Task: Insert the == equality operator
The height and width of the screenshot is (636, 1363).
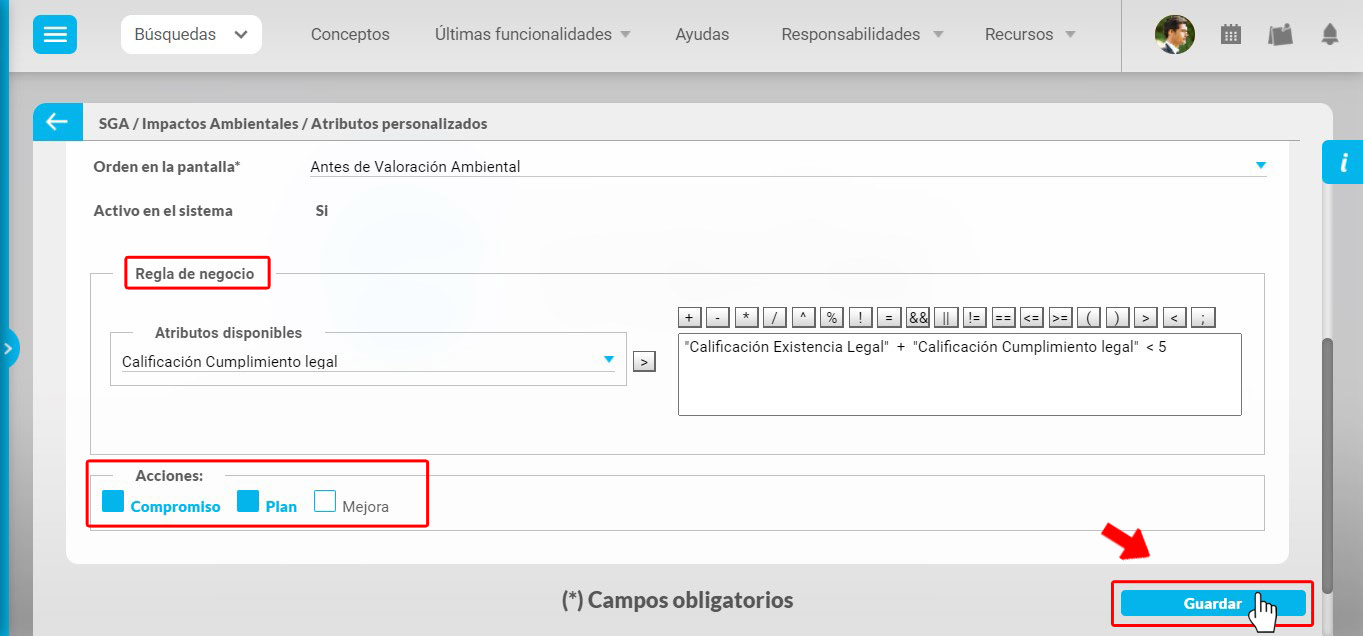Action: [1003, 317]
